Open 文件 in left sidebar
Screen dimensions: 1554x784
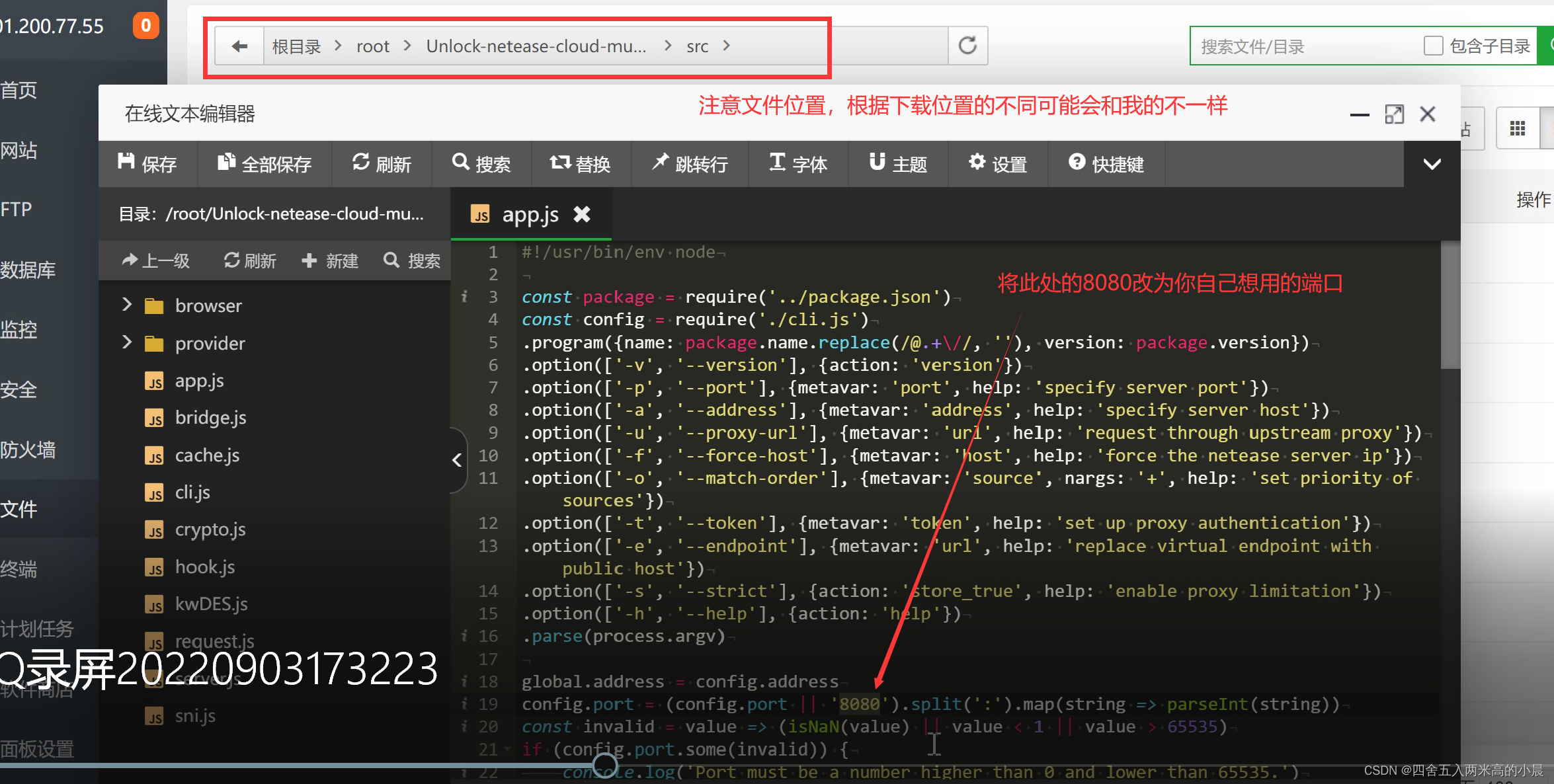click(x=20, y=508)
